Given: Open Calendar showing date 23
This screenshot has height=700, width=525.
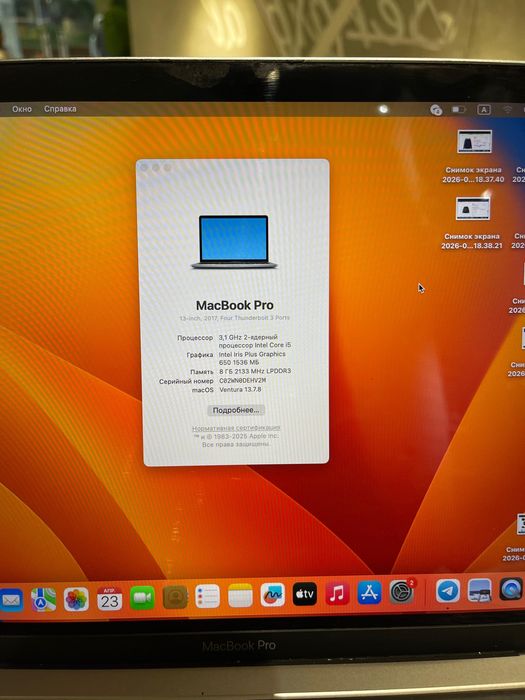Looking at the screenshot, I should tap(109, 598).
